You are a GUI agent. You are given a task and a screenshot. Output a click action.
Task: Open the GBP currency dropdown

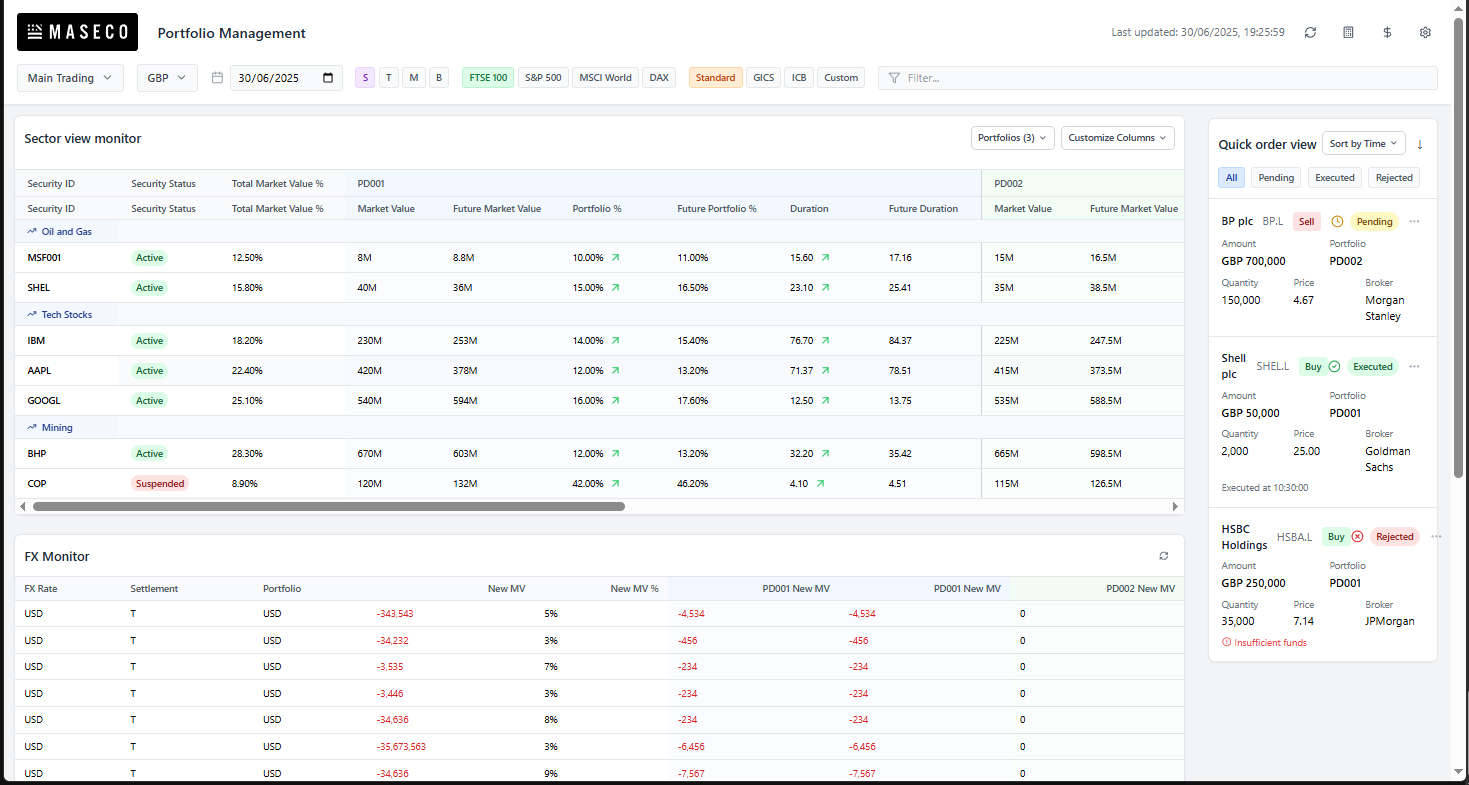click(167, 77)
